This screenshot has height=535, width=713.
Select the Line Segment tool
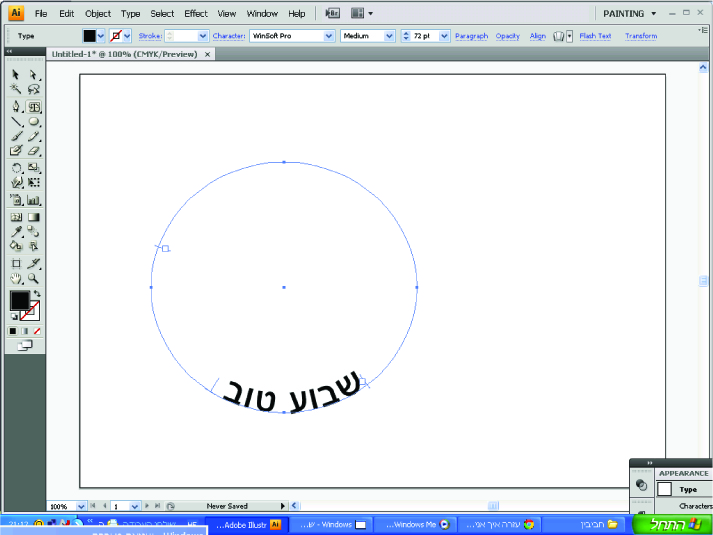[16, 122]
